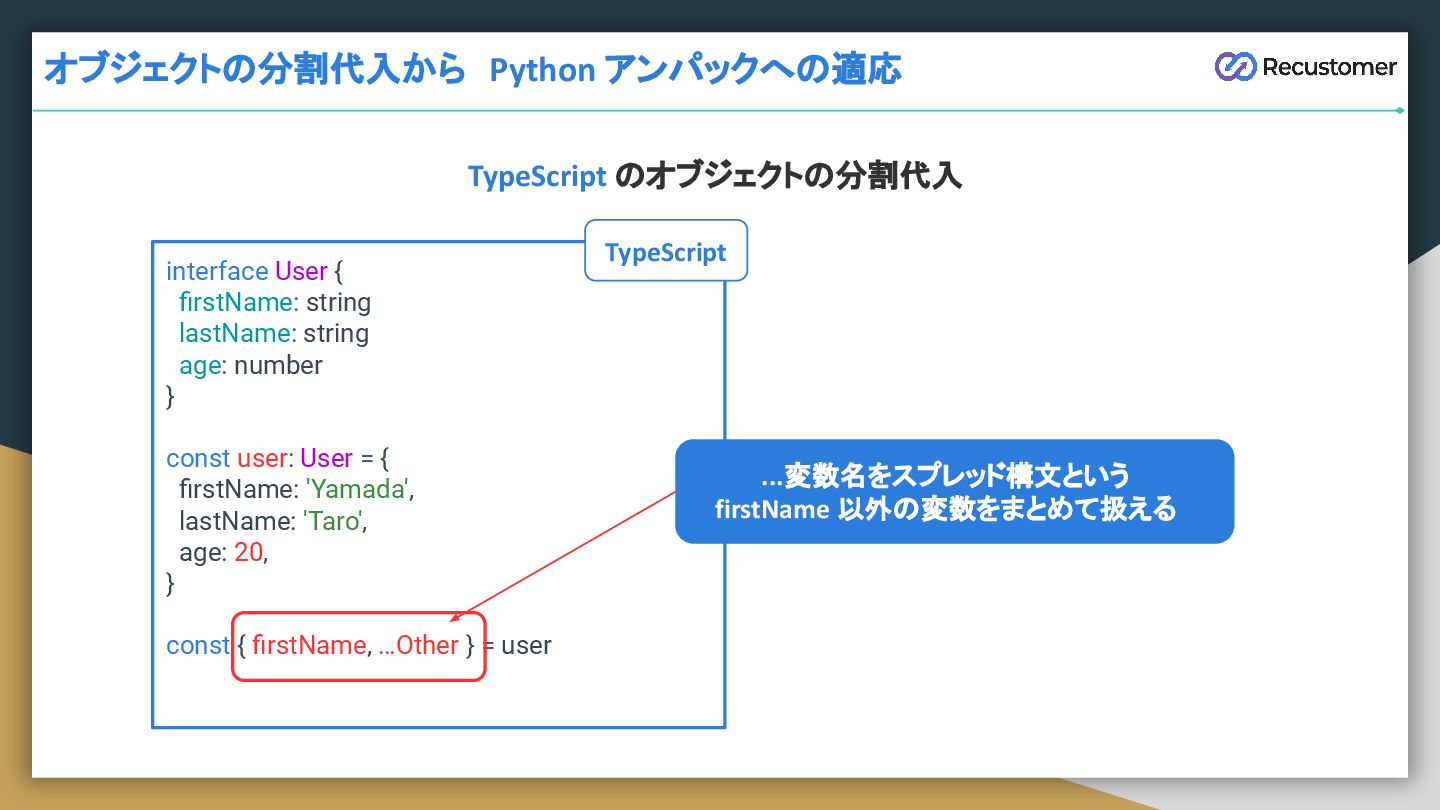Select the 'const user: User = {' line

click(x=278, y=458)
